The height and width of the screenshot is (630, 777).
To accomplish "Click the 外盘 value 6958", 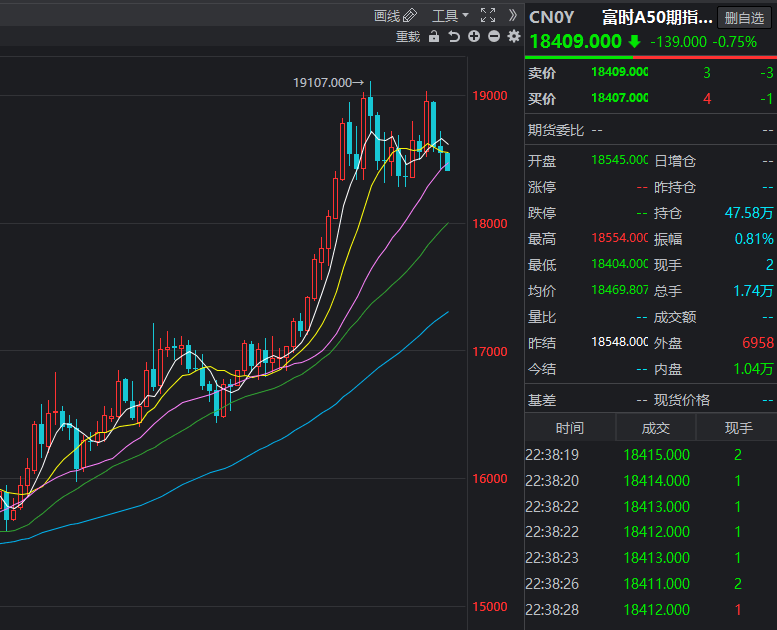I will click(x=758, y=343).
